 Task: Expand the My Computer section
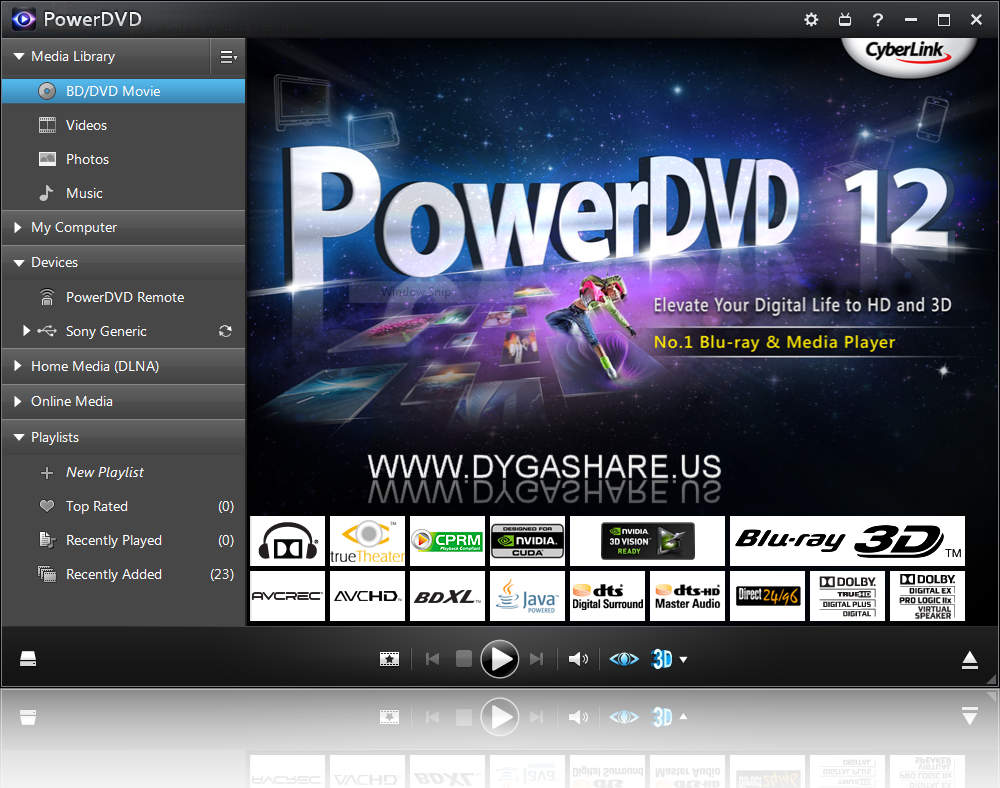(18, 227)
